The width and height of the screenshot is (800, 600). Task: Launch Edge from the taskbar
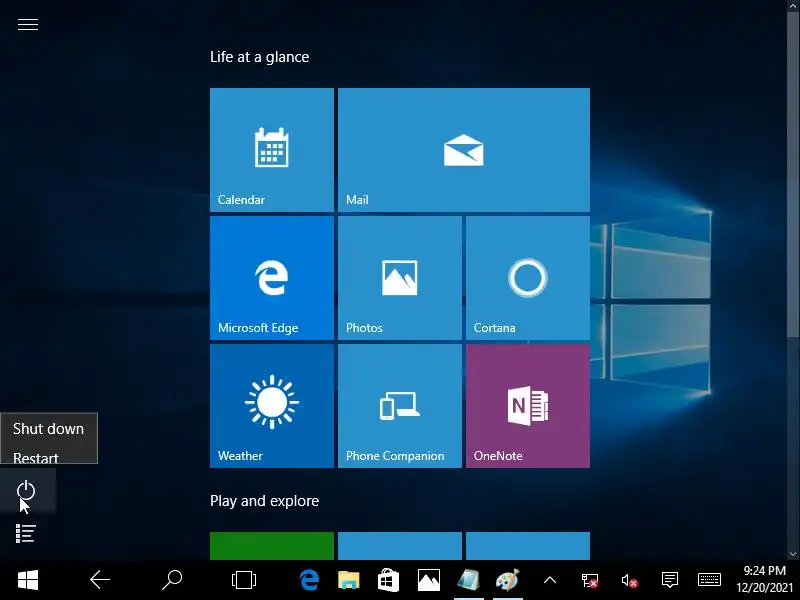click(309, 580)
